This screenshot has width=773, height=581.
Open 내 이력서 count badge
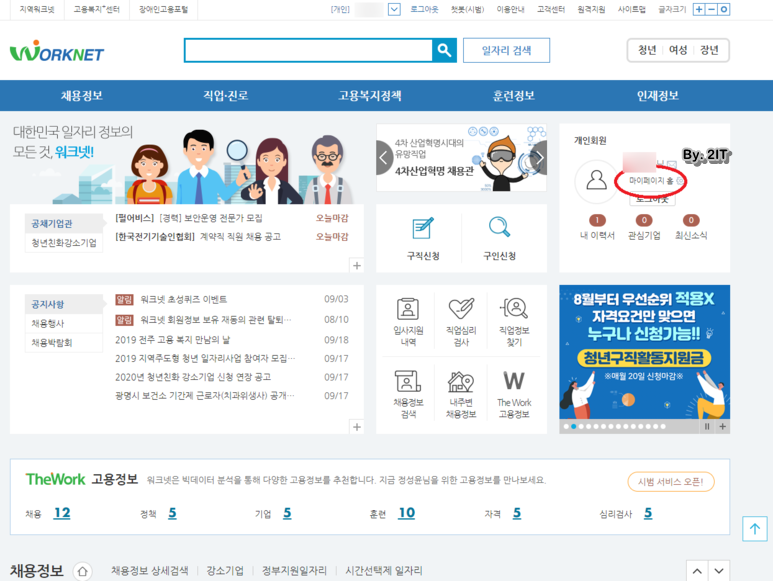click(597, 220)
